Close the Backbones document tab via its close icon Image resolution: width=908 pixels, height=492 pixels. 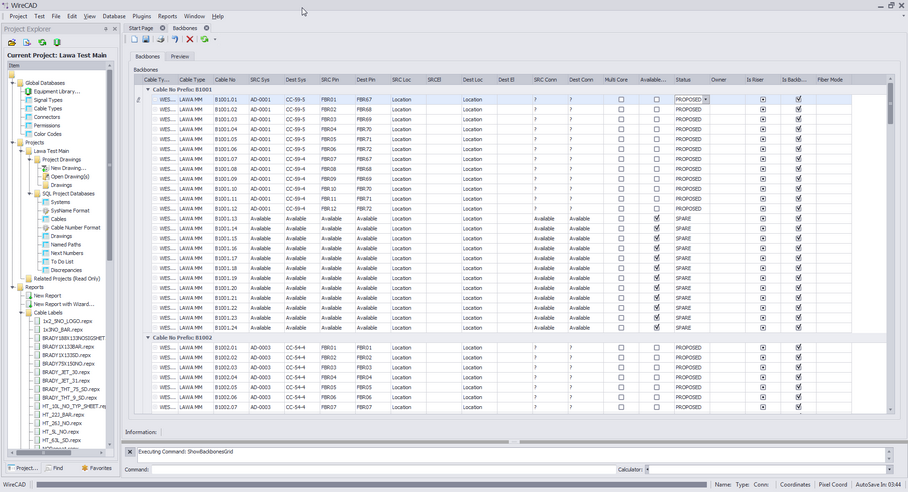tap(206, 28)
